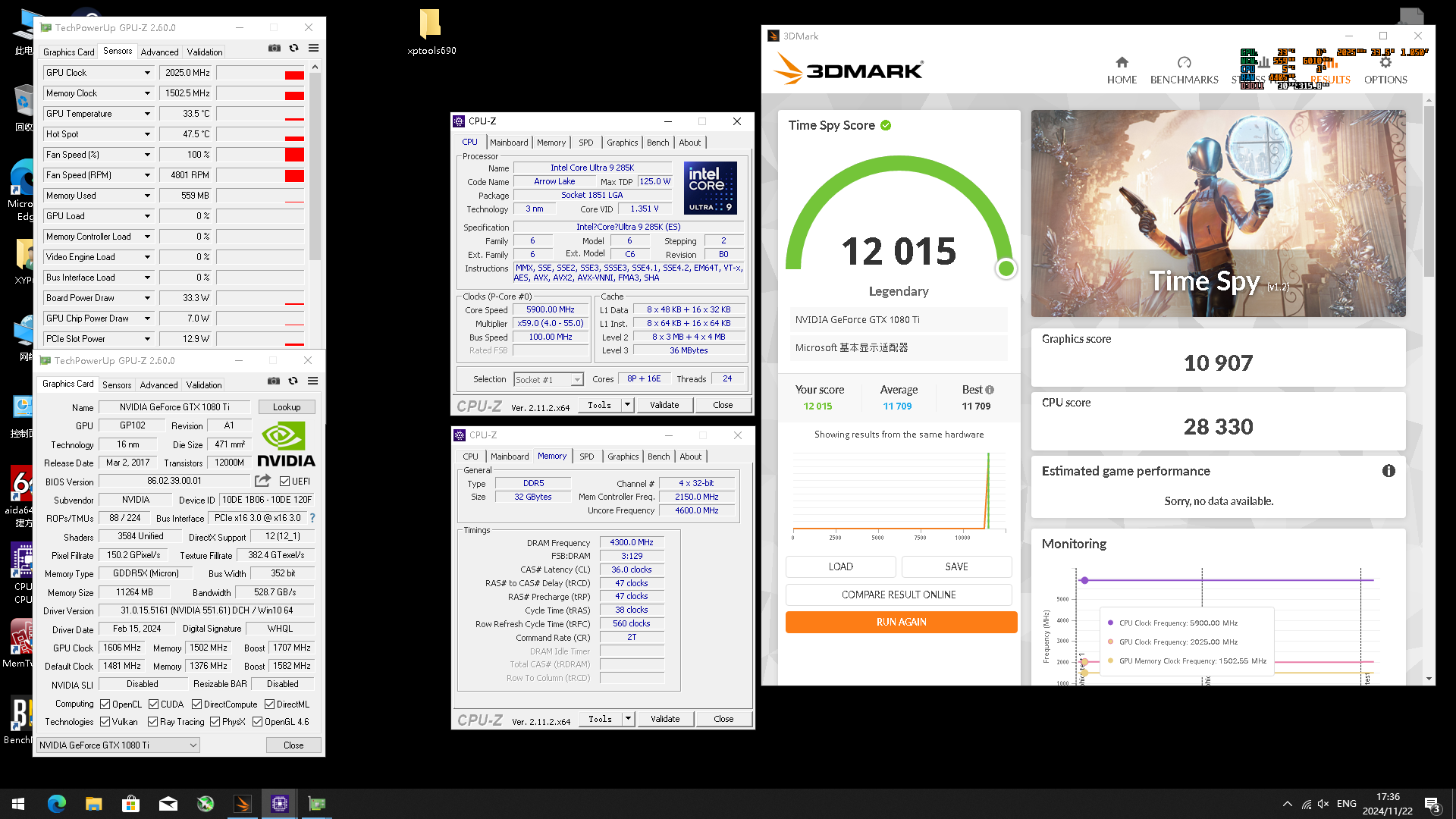Click LOAD button in 3DMark
This screenshot has width=1456, height=819.
(840, 566)
